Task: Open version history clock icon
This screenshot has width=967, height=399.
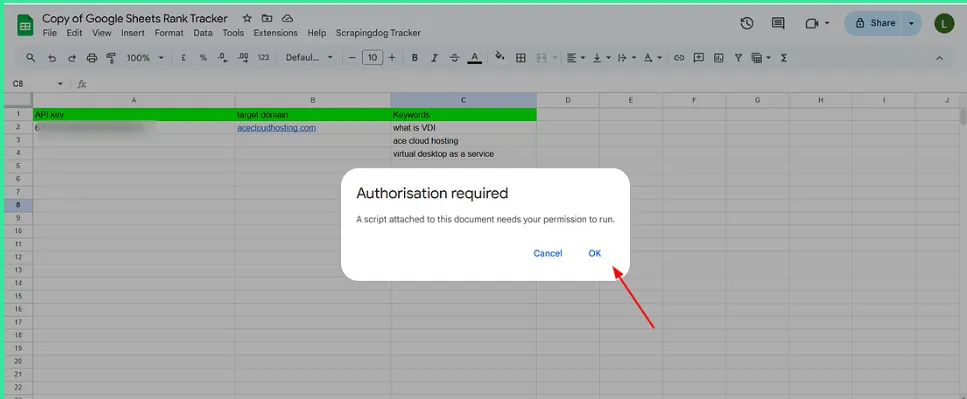Action: (747, 23)
